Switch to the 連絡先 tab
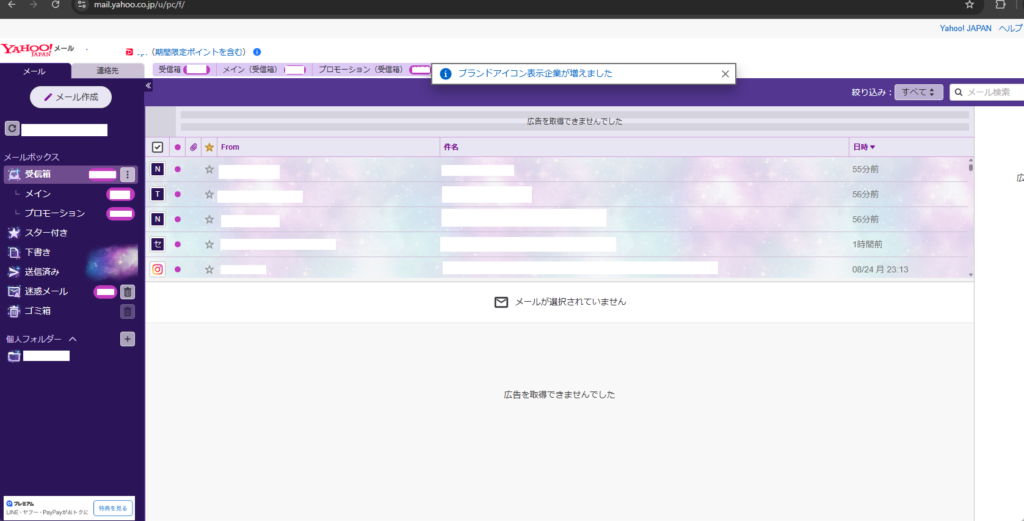 107,71
